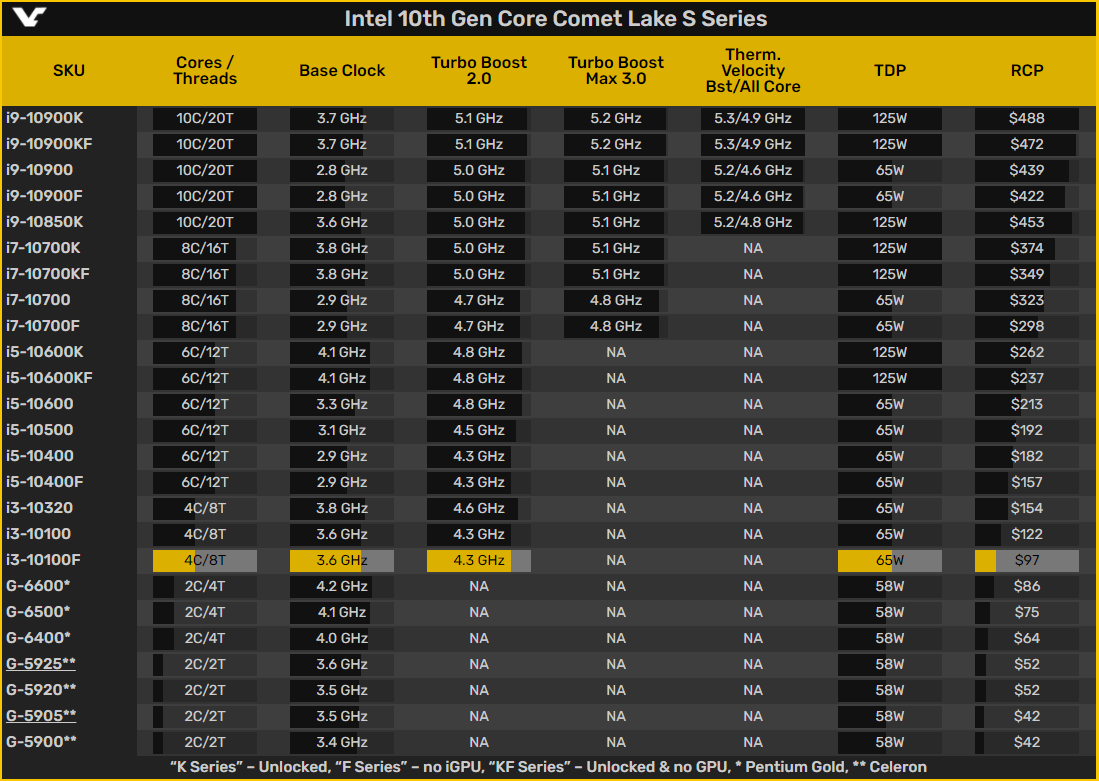This screenshot has width=1099, height=781.
Task: Select the $453 price of i9-10850K
Action: 1027,222
